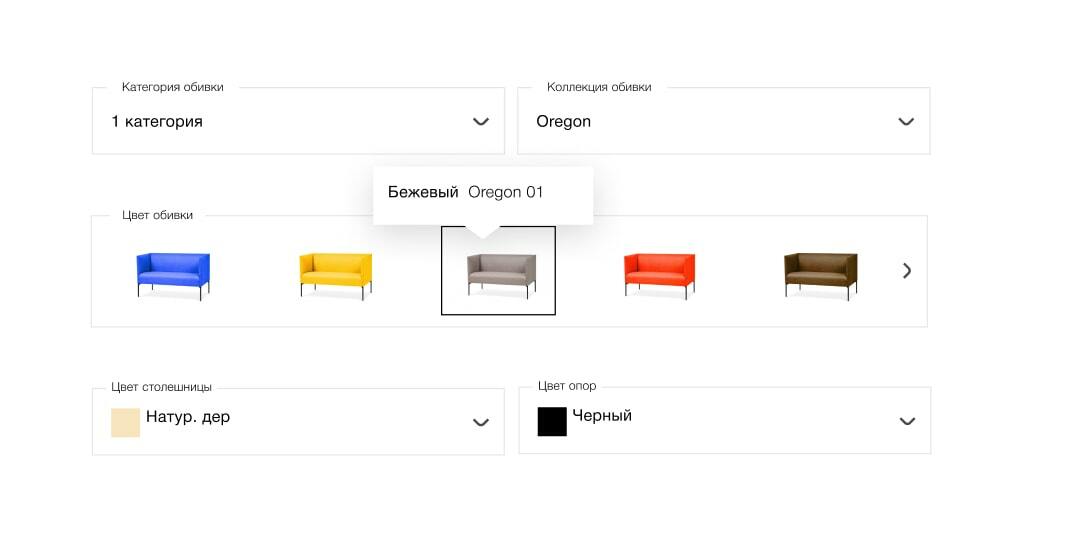Select the blue sofa upholstery
The image size is (1067, 536).
[x=173, y=274]
